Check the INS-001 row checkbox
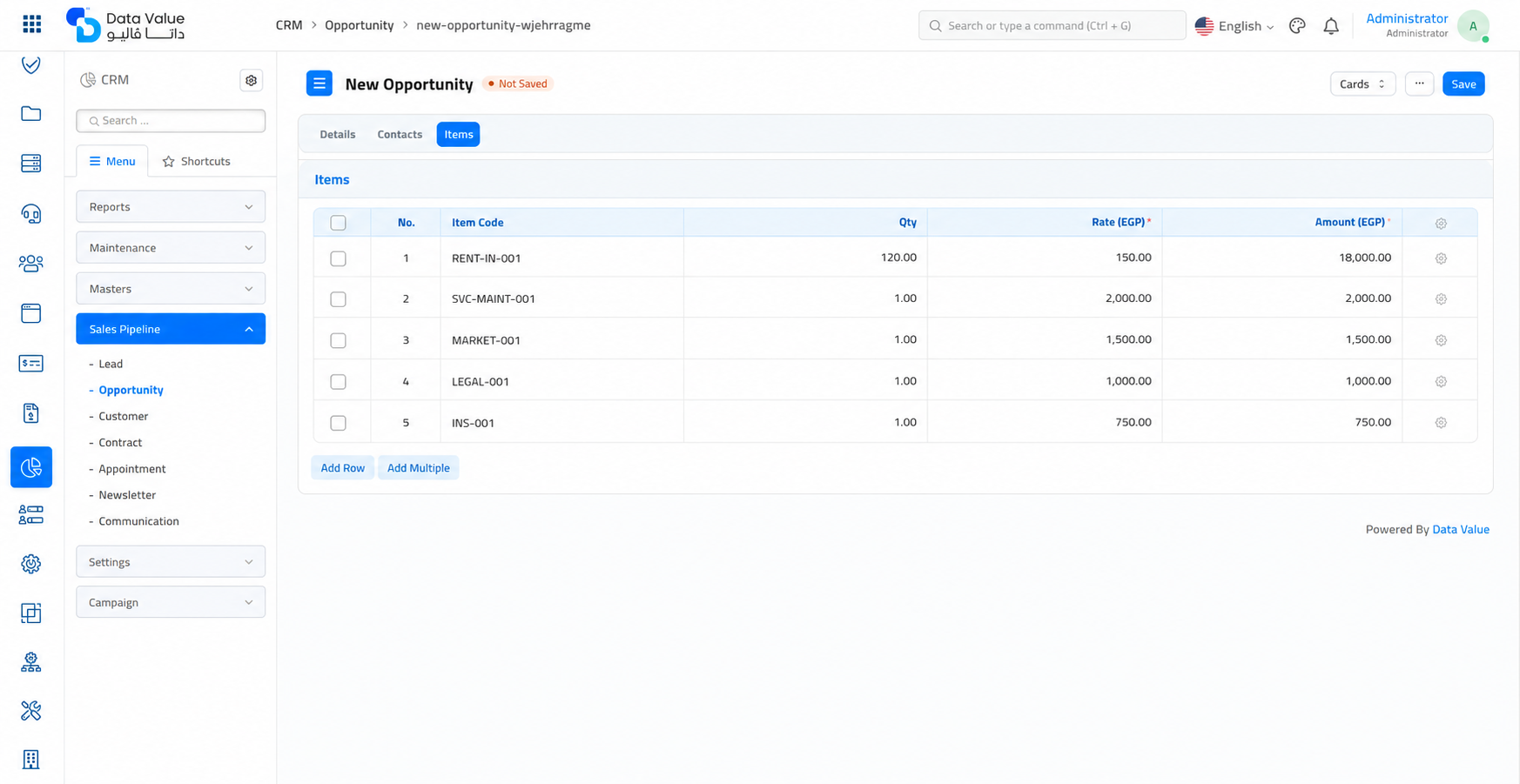The image size is (1520, 784). pos(339,423)
